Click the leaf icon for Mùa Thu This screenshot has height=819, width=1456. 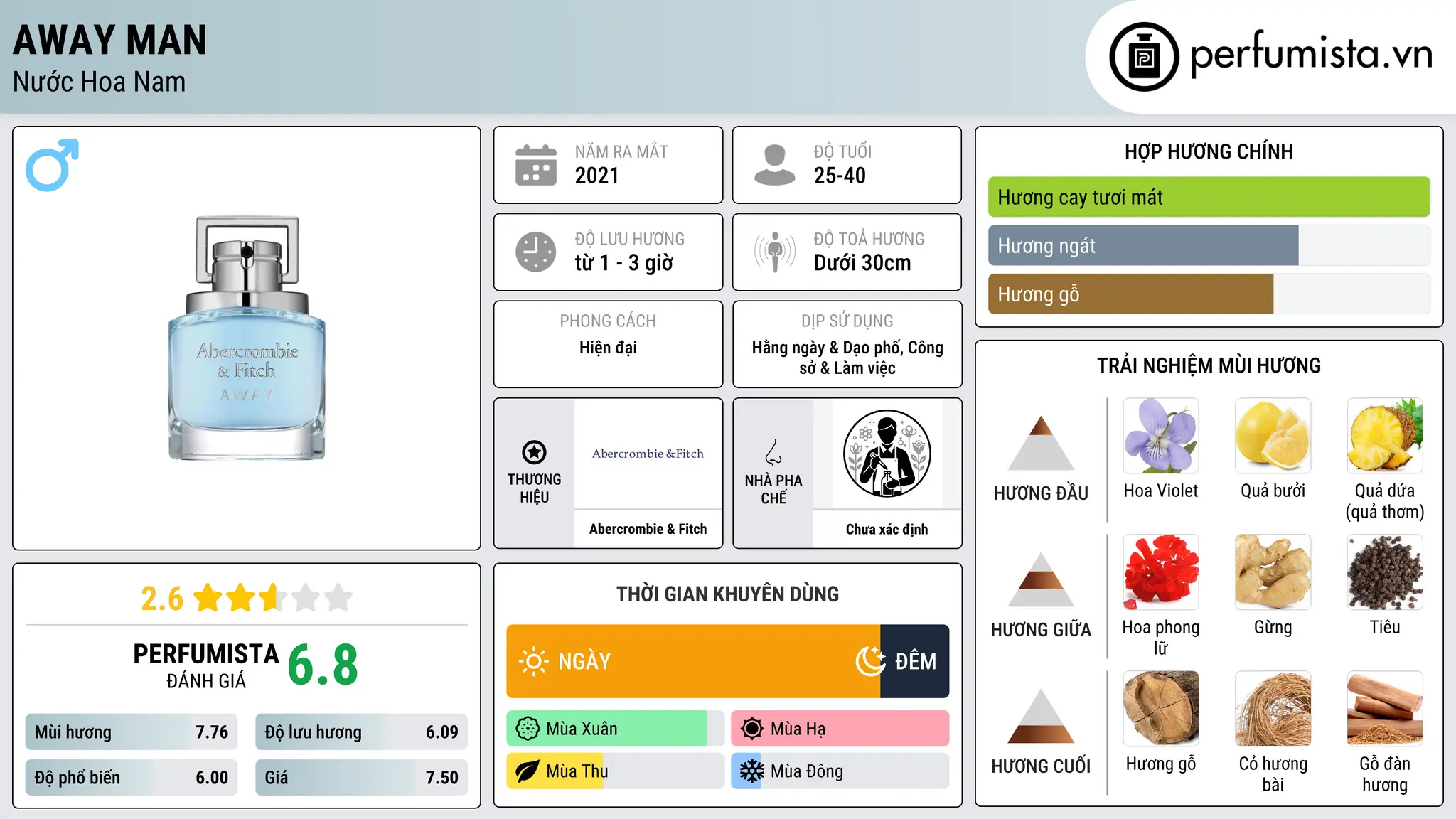(x=528, y=771)
